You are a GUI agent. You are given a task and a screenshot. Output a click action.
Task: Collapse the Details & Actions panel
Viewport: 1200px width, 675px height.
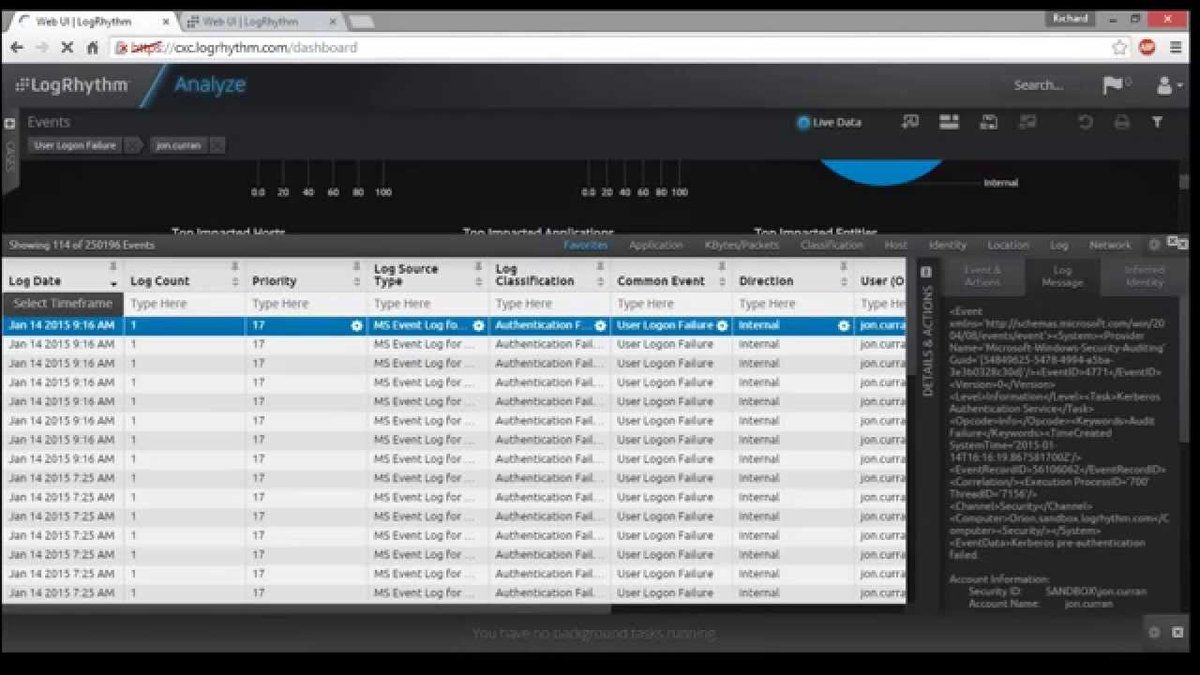click(926, 272)
